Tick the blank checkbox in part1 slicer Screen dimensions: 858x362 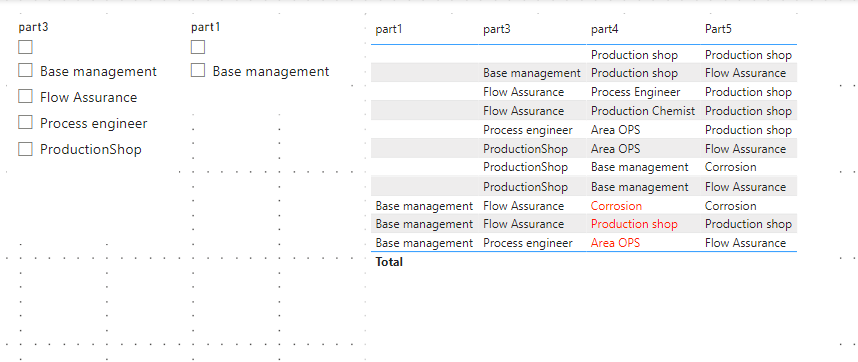[198, 48]
